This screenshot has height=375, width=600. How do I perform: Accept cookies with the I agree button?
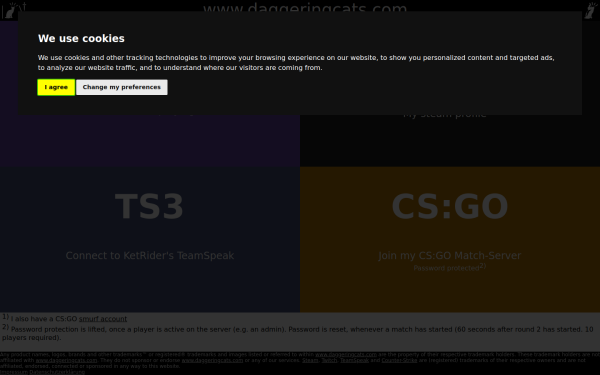tap(56, 87)
